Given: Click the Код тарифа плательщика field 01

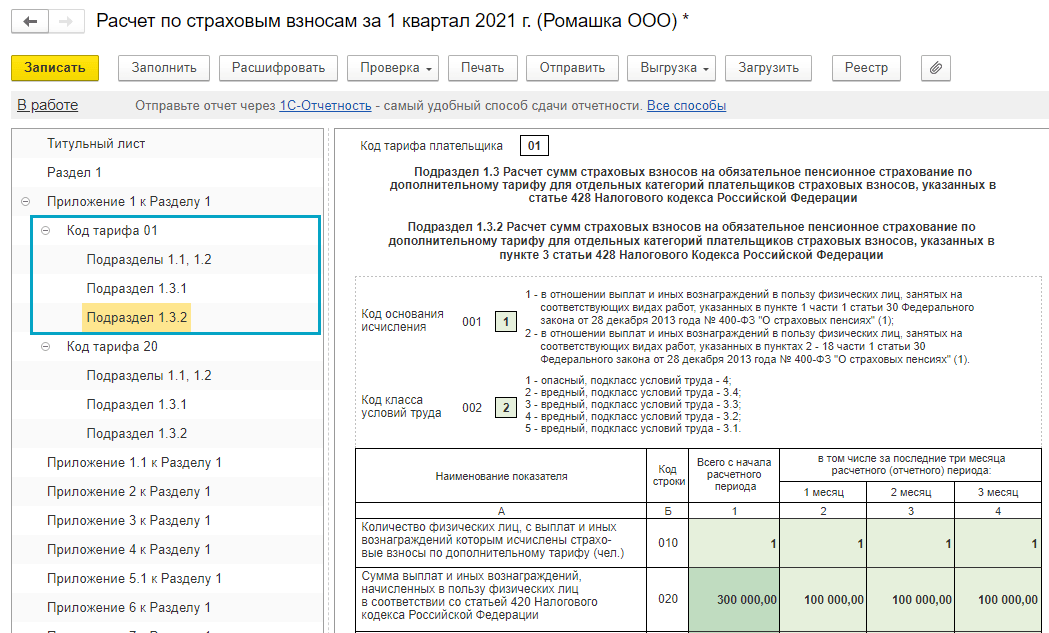Looking at the screenshot, I should [x=534, y=146].
